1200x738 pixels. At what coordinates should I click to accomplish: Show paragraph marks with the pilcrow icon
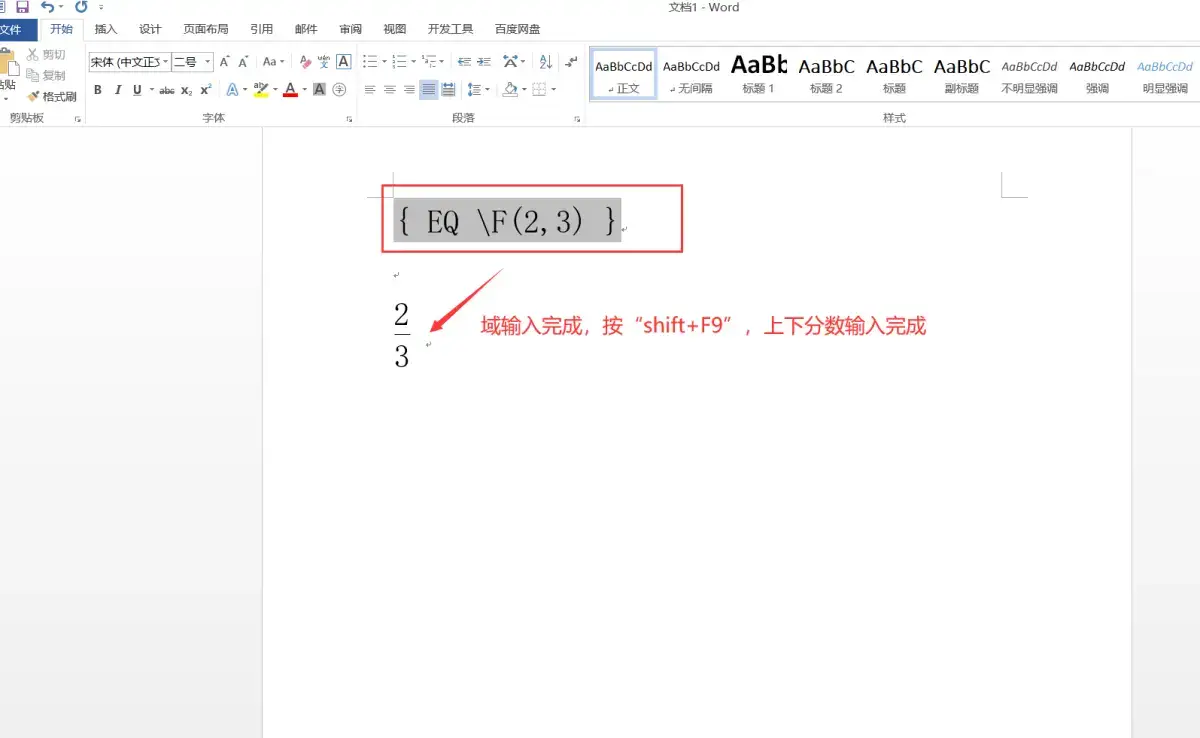(569, 61)
